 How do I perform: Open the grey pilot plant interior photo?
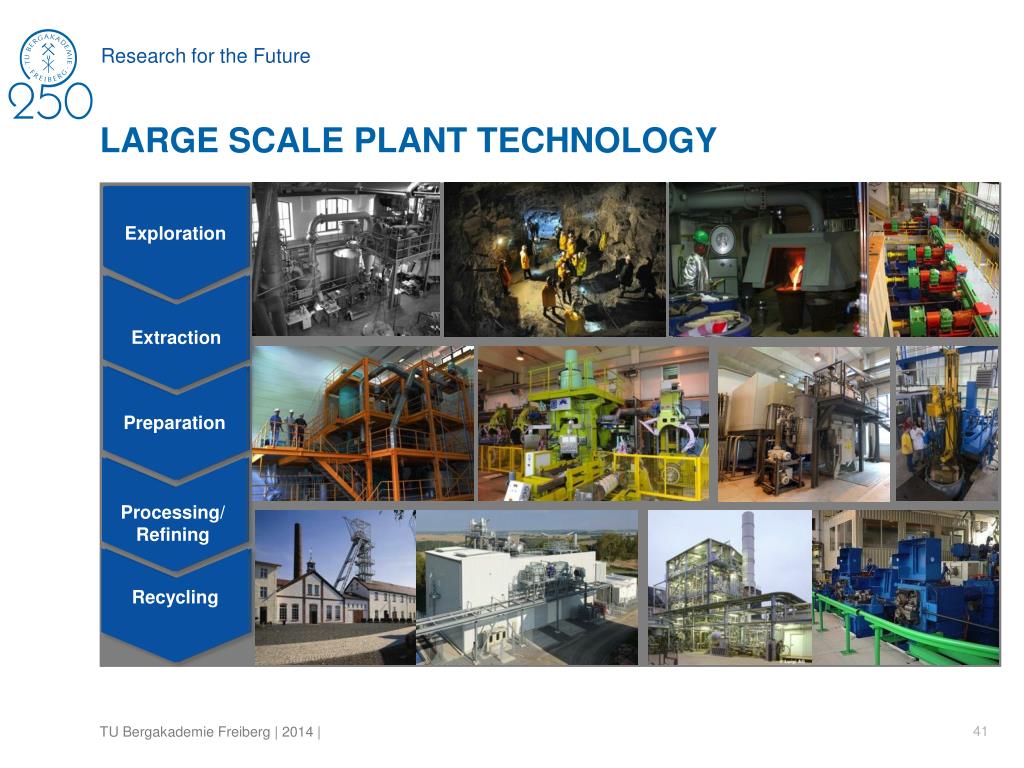pos(804,424)
